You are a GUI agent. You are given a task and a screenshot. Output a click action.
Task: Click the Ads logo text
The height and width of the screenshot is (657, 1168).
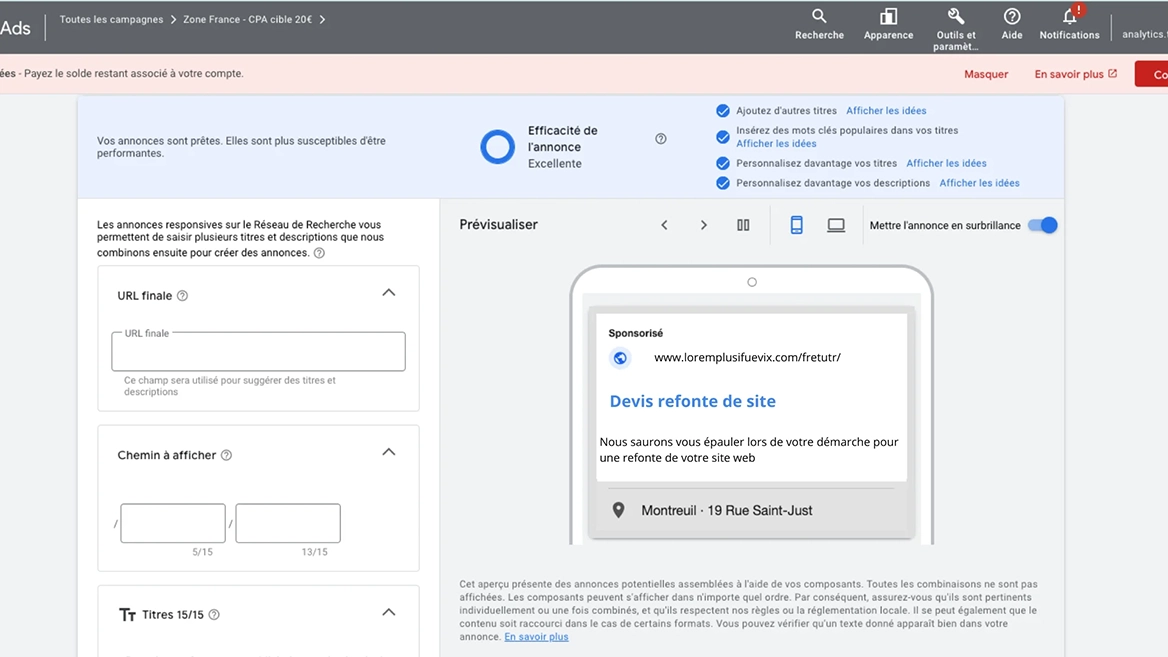(16, 28)
